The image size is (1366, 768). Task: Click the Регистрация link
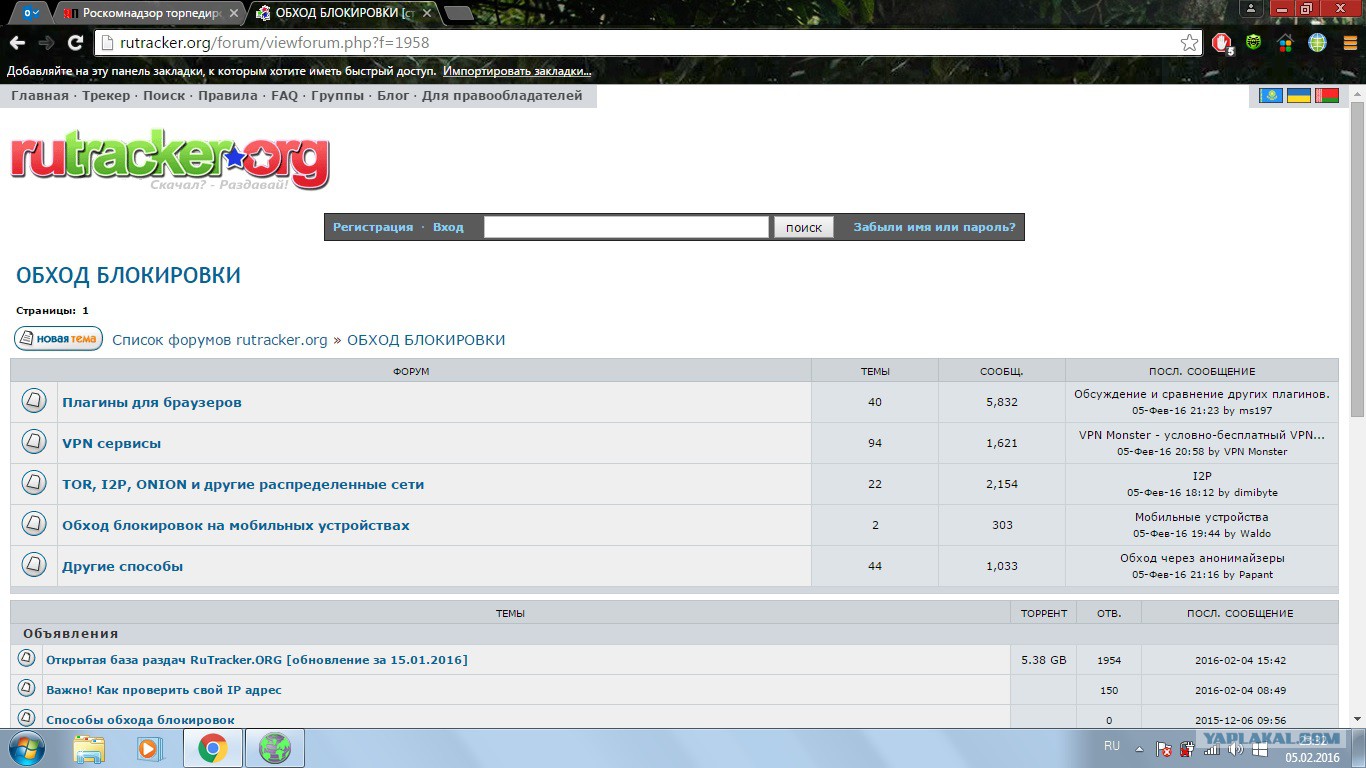(x=373, y=227)
